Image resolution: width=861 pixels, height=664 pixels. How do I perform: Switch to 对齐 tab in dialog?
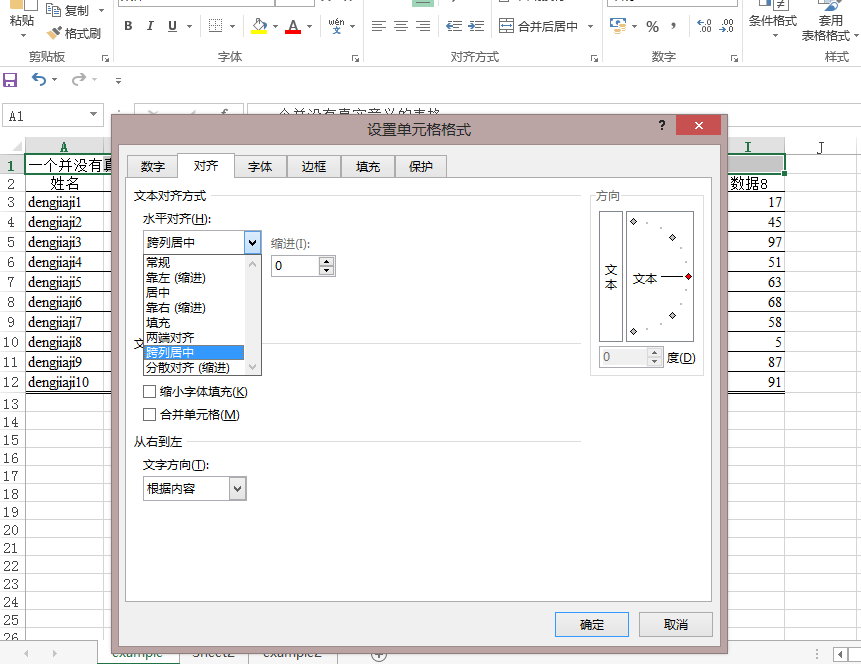click(206, 166)
